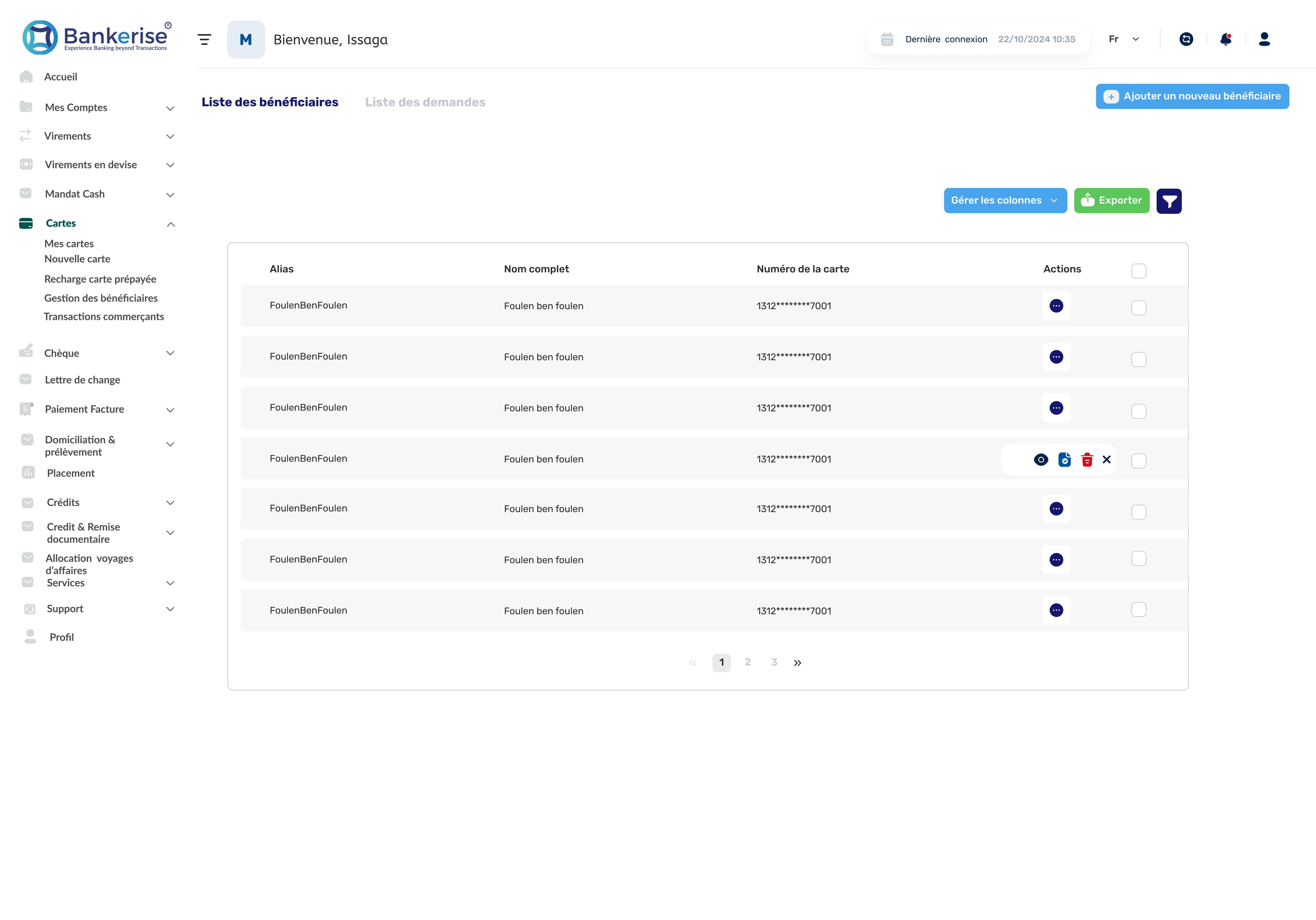Click Ajouter un nouveau bénéficiaire button
Screen dimensions: 1316x920
coord(1192,96)
